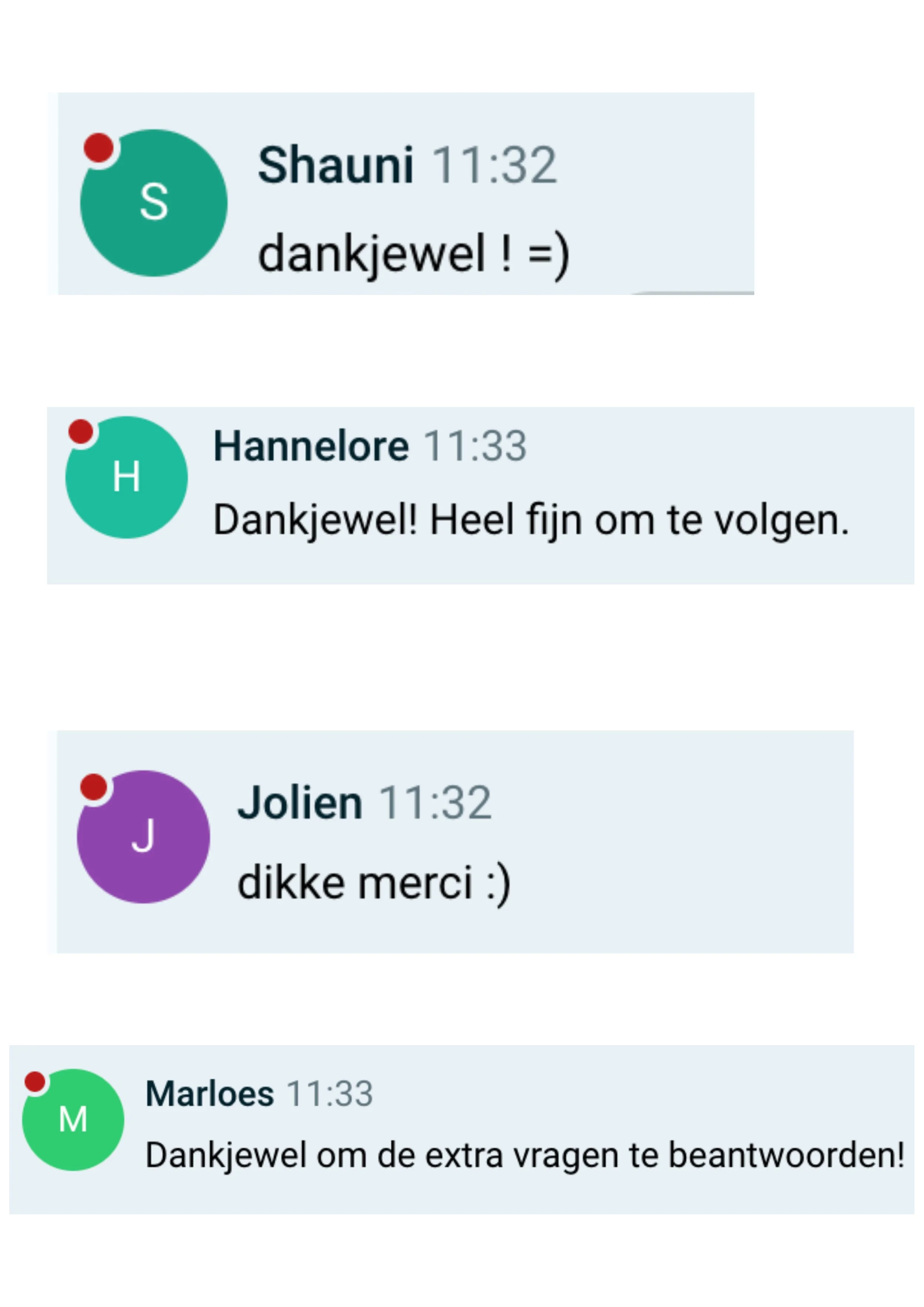924x1307 pixels.
Task: Click red status dot on Shauni's avatar
Action: click(98, 147)
